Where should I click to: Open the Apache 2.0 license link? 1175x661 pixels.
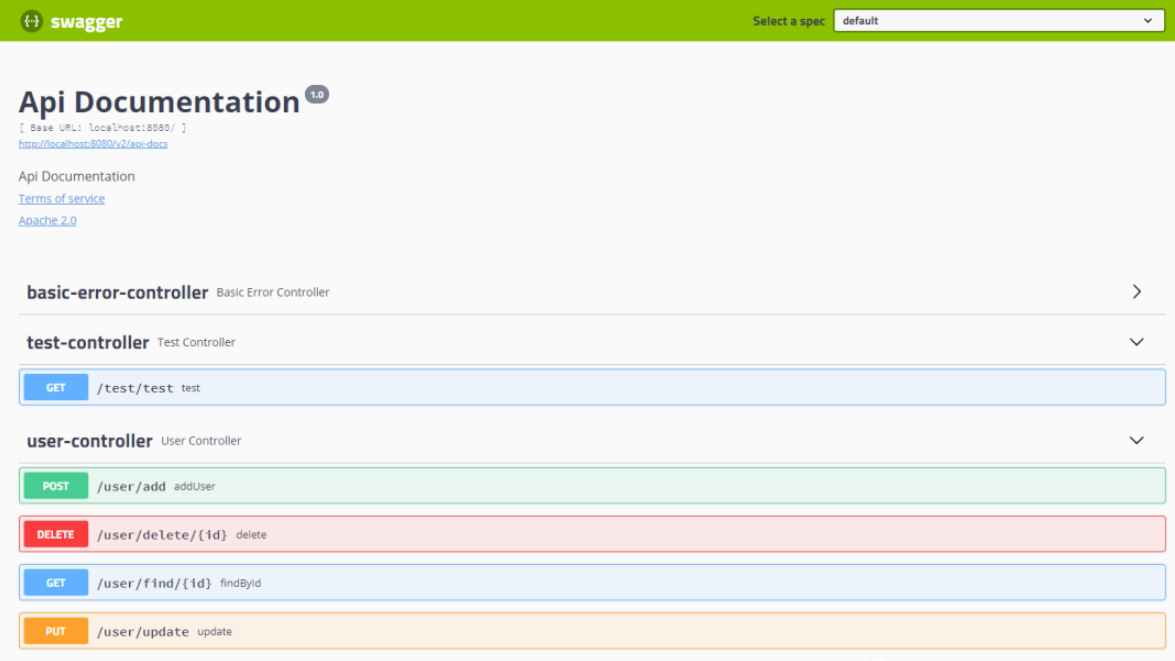[47, 221]
